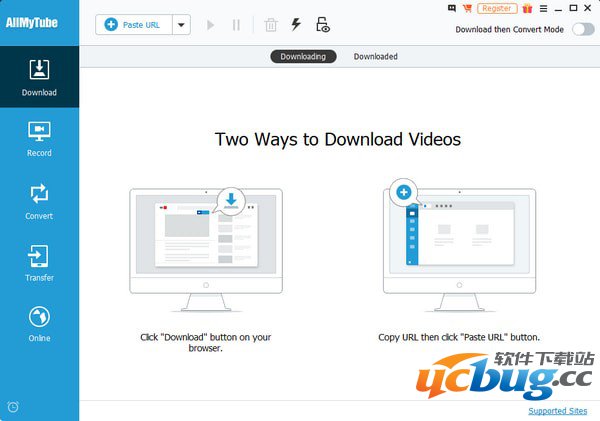The height and width of the screenshot is (421, 600).
Task: Switch to the Downloading tab
Action: point(303,57)
